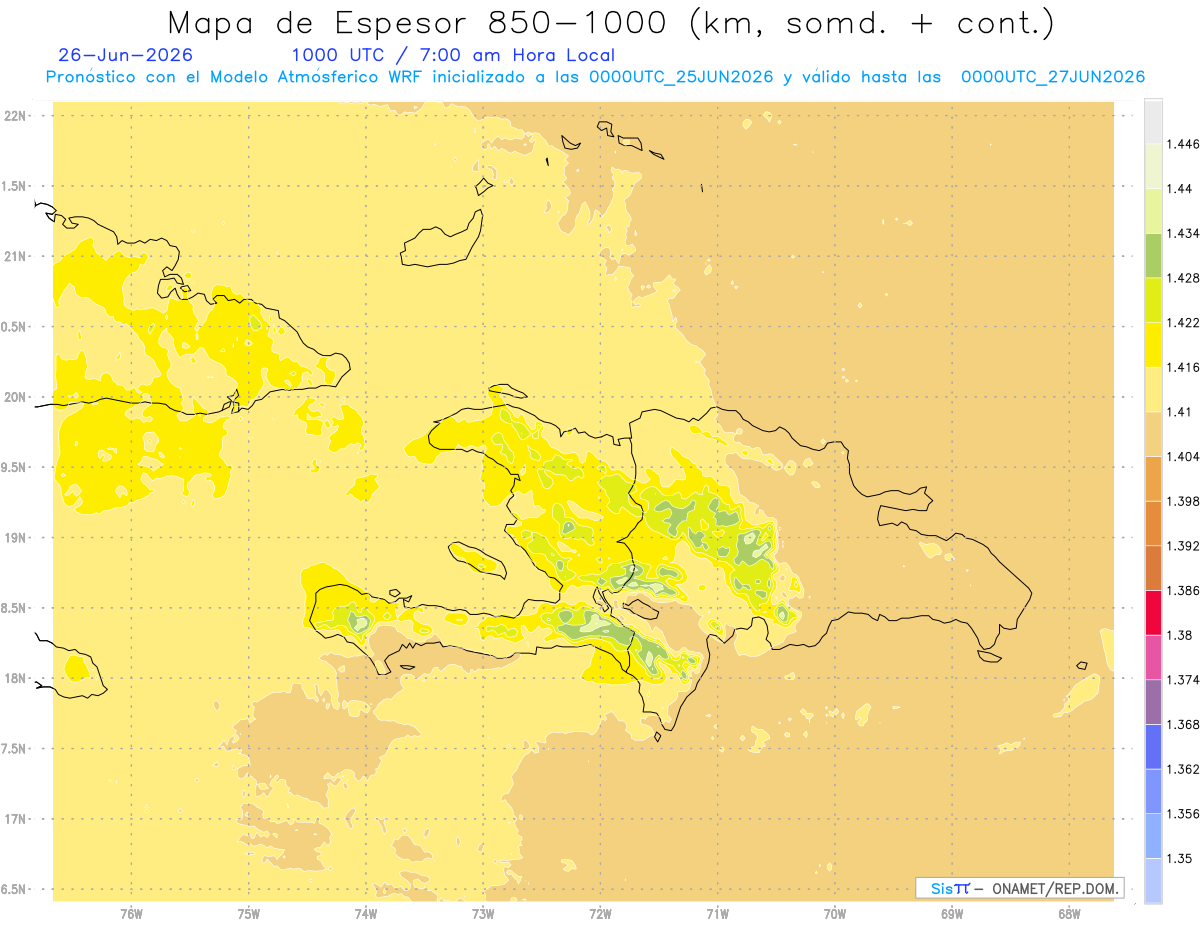This screenshot has width=1200, height=927.
Task: Click the dark green legend band below 1.434
Action: point(1153,255)
